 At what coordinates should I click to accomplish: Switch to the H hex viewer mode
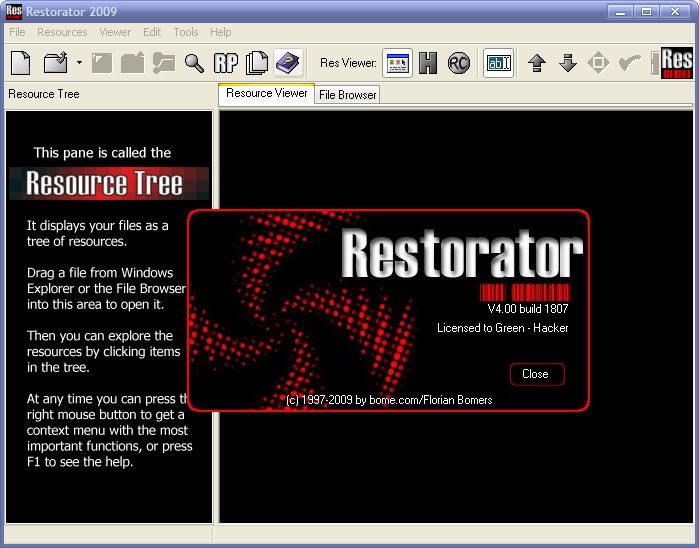(x=428, y=63)
